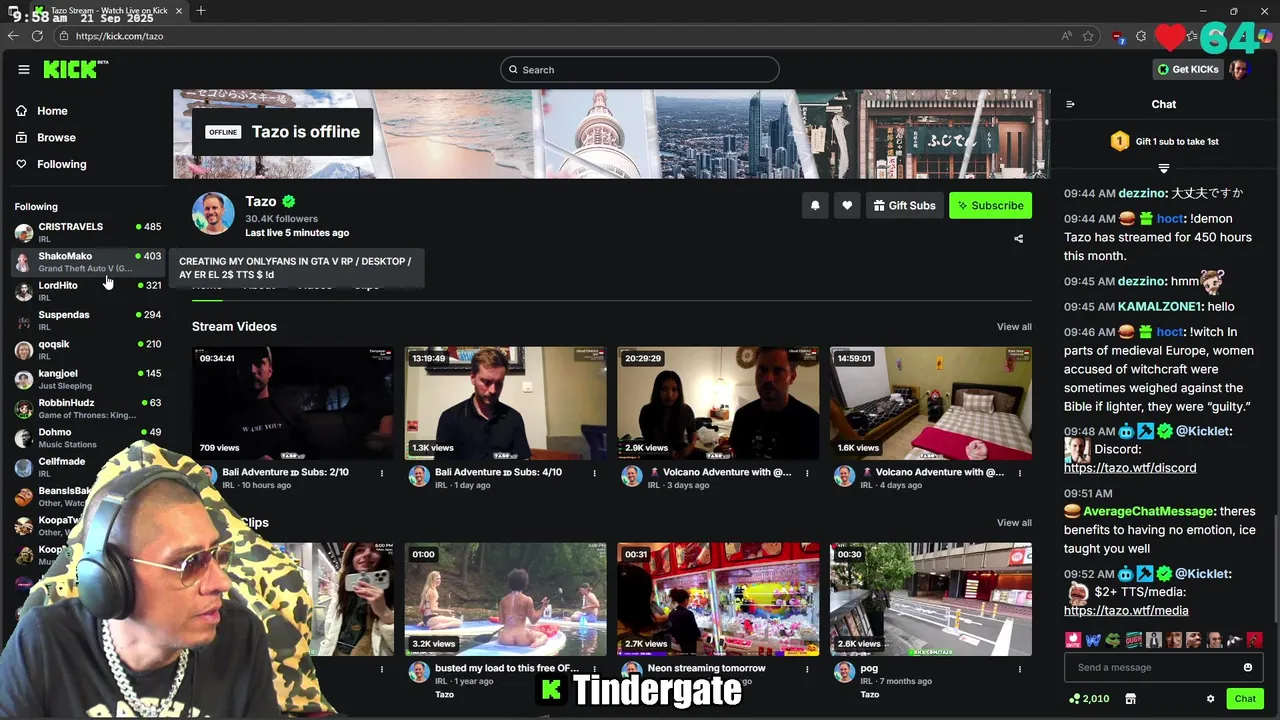Open the user profile avatar menu
This screenshot has height=720, width=1280.
click(x=1239, y=69)
